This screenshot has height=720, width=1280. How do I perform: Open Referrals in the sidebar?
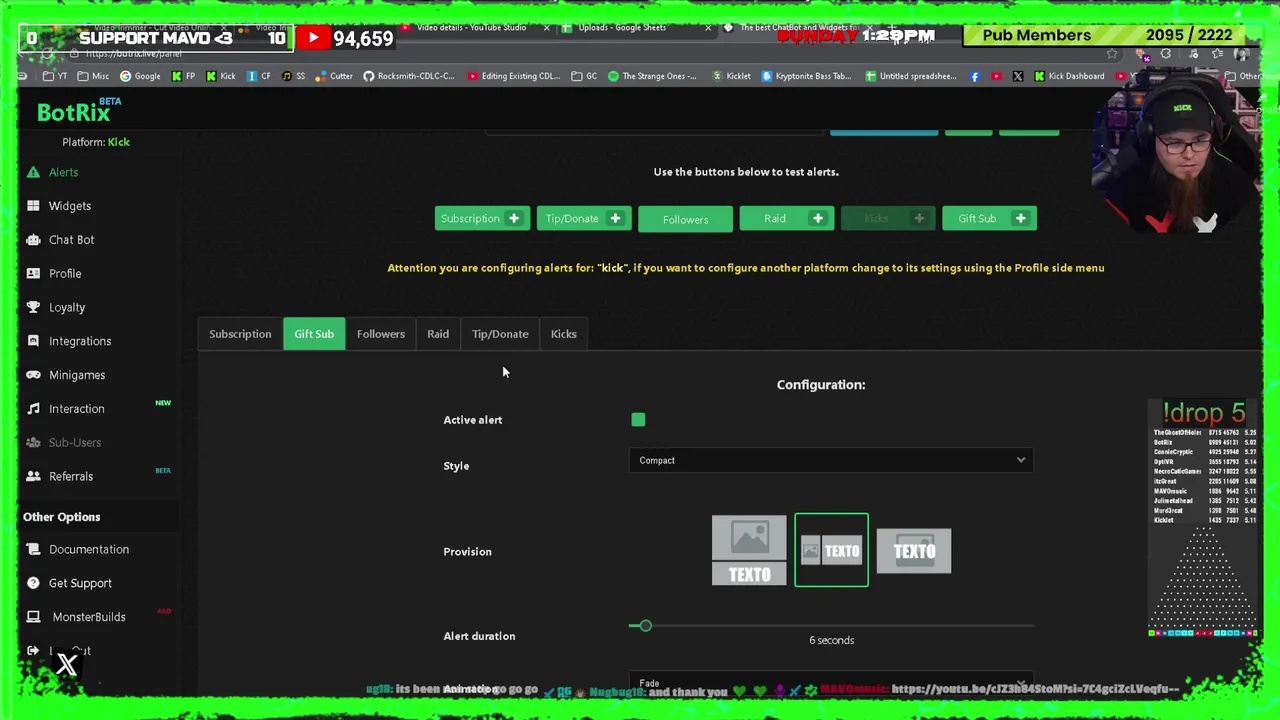[x=70, y=476]
